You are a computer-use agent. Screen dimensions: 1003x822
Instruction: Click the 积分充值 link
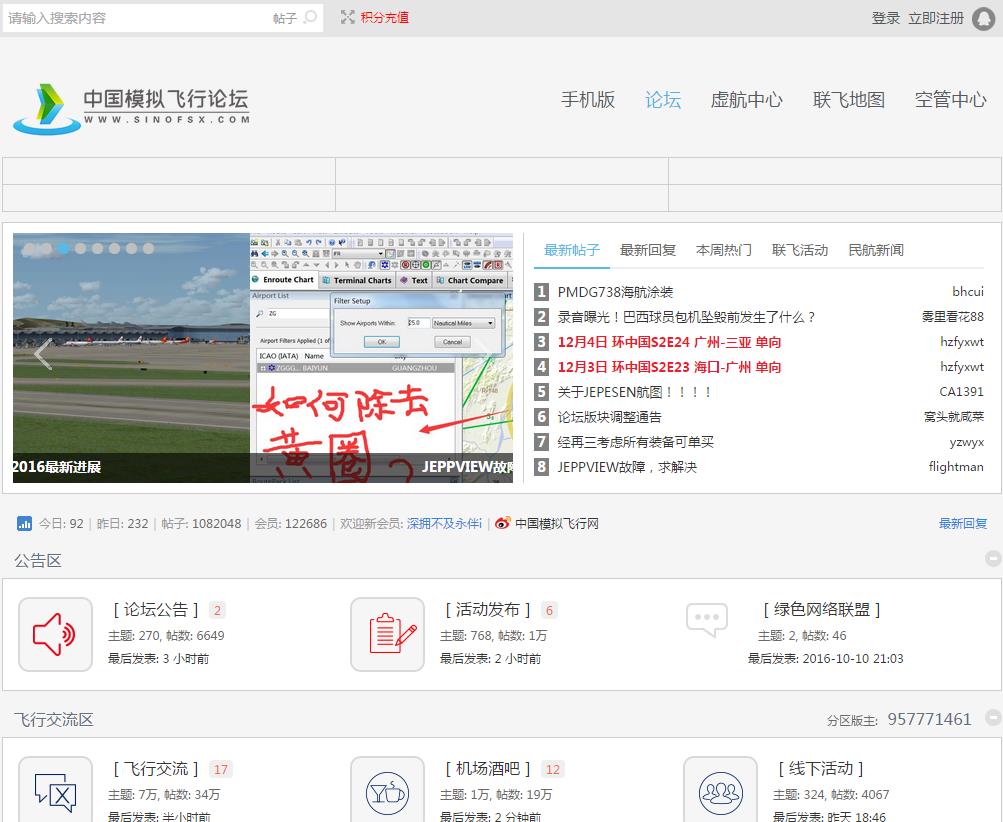coord(384,17)
